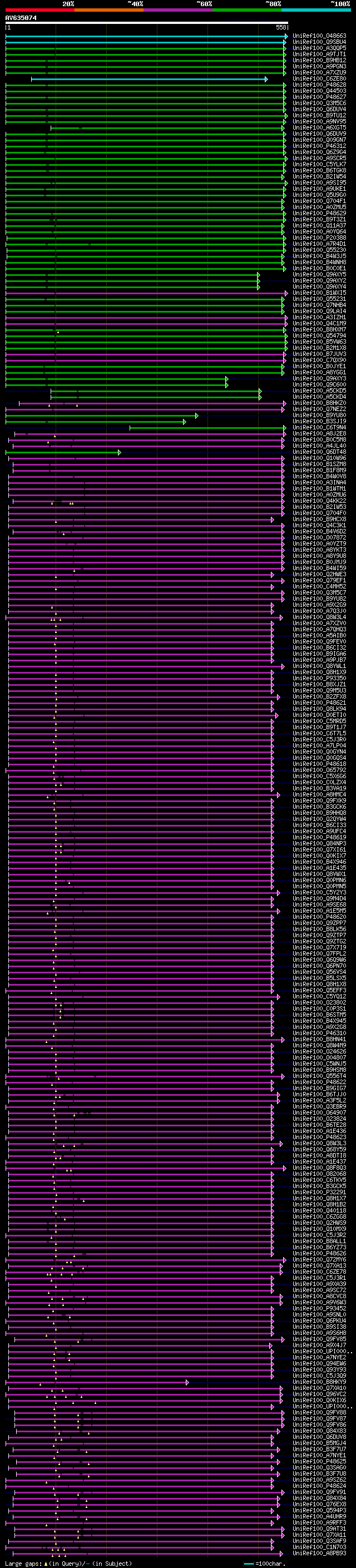The width and height of the screenshot is (356, 1568).
Task: Click the UniRef100_Q9LAI4 label
Action: (x=319, y=311)
